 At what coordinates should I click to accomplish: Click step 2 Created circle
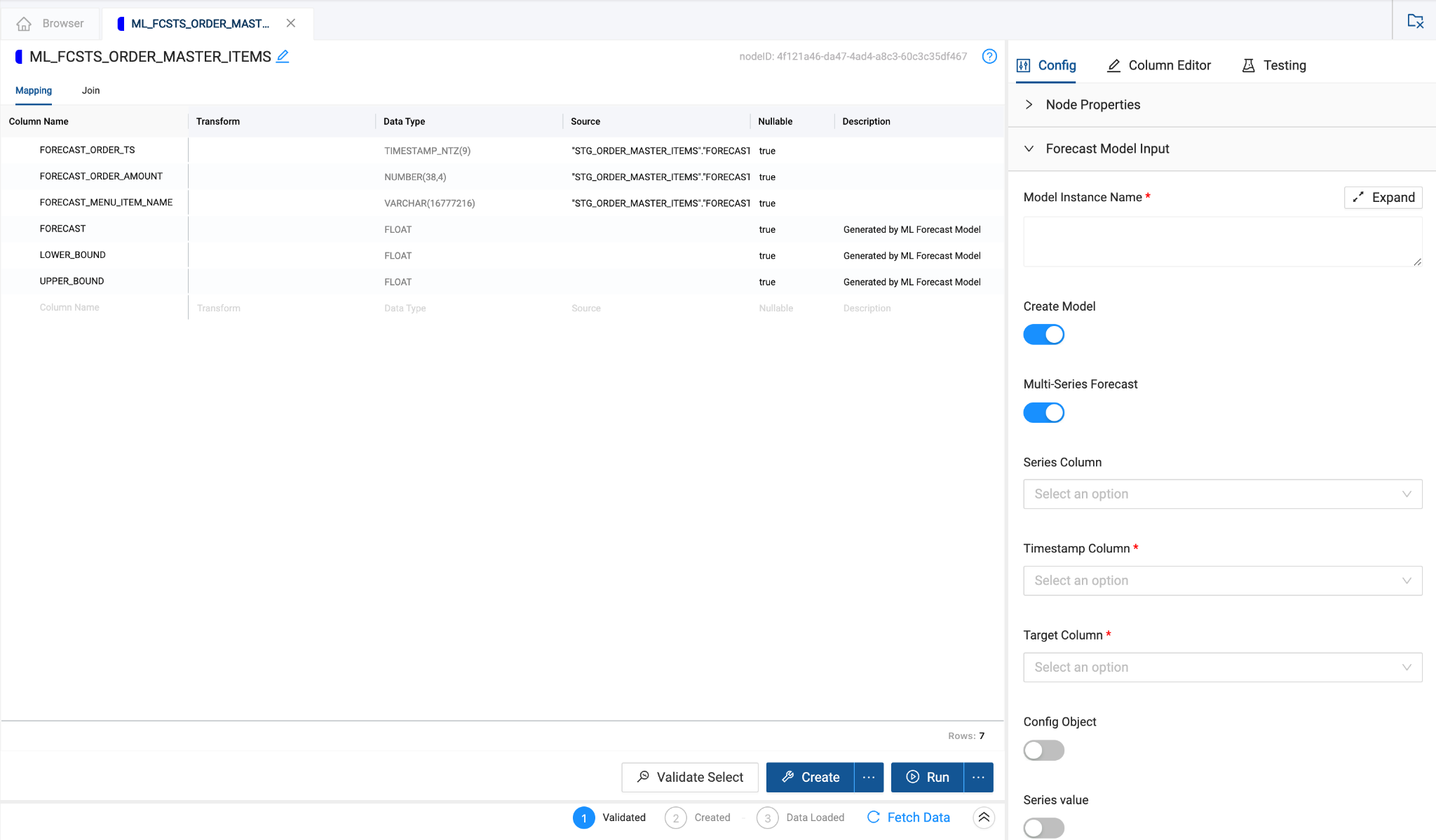pyautogui.click(x=676, y=818)
